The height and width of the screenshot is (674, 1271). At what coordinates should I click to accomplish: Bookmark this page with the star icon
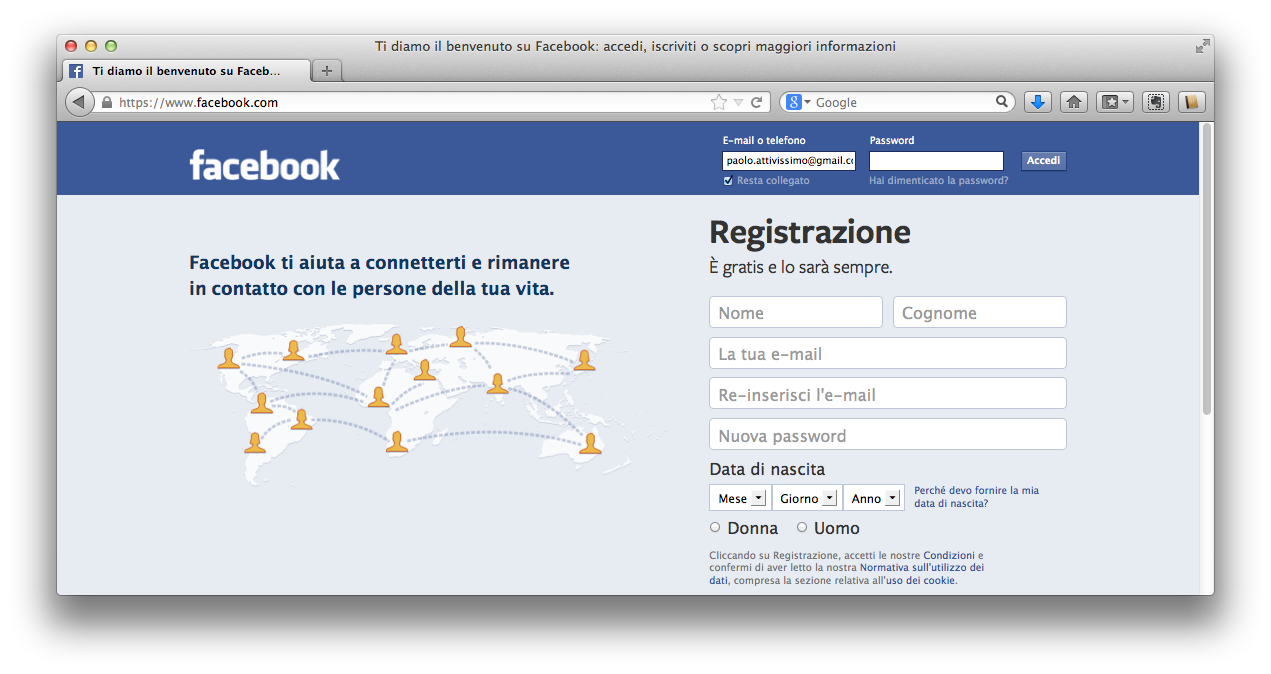click(x=718, y=102)
